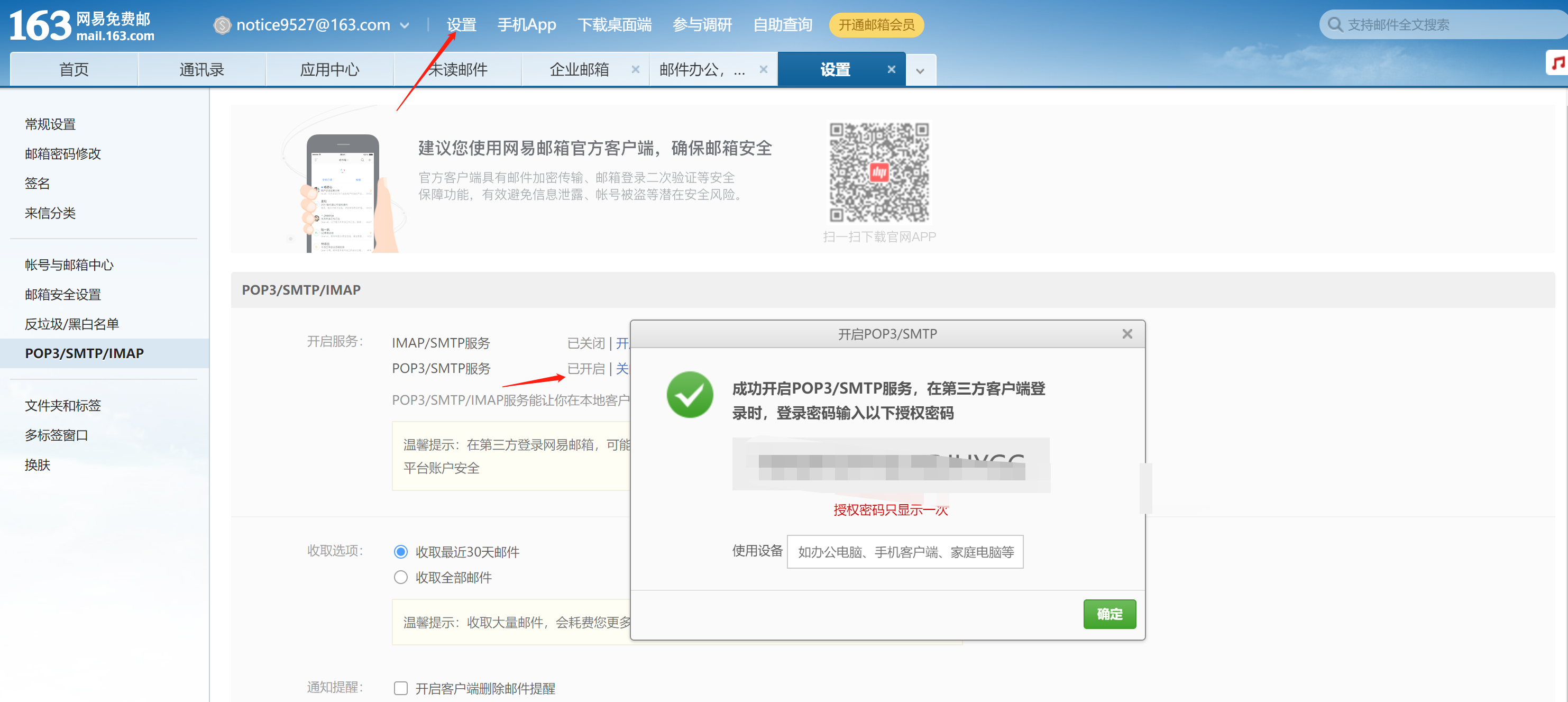
Task: Open 来信分类 in sidebar
Action: click(51, 213)
